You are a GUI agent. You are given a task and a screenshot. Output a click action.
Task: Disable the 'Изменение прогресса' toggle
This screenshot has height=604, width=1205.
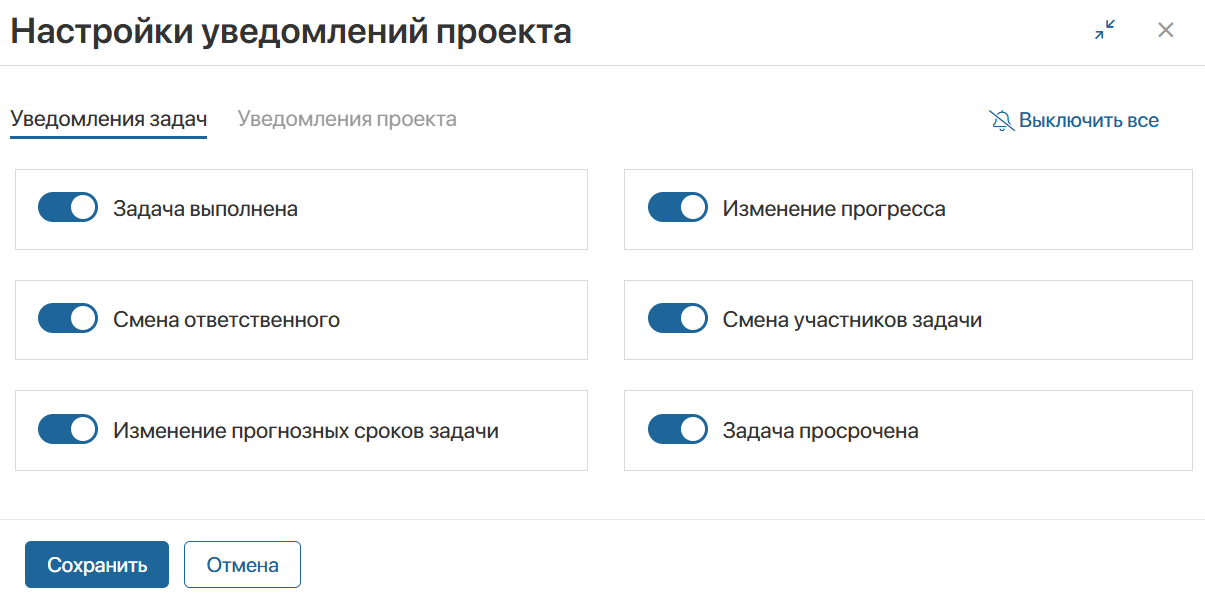click(x=678, y=208)
